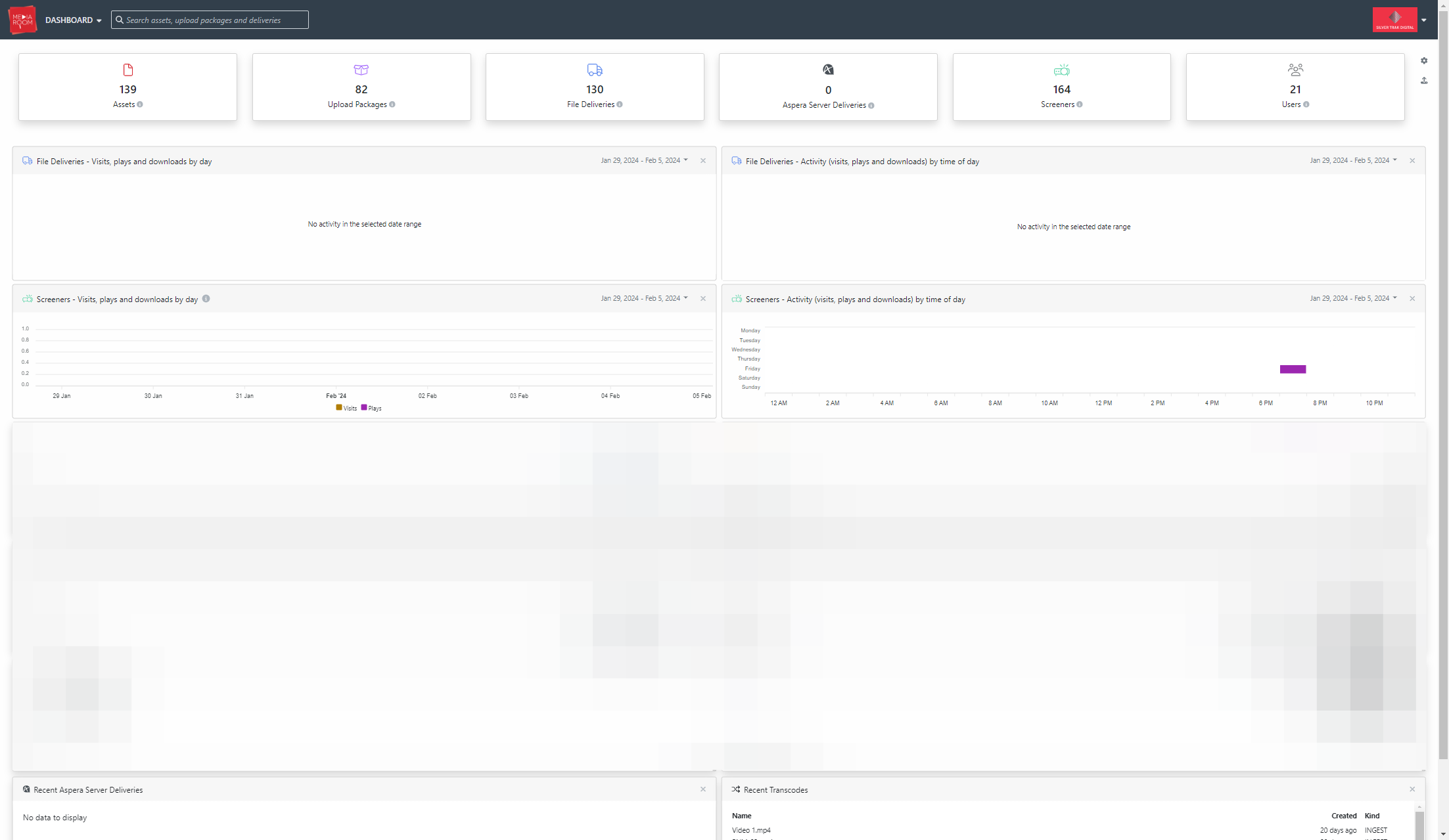Close Recent Transcodes widget
Viewport: 1449px width, 840px height.
[1412, 789]
